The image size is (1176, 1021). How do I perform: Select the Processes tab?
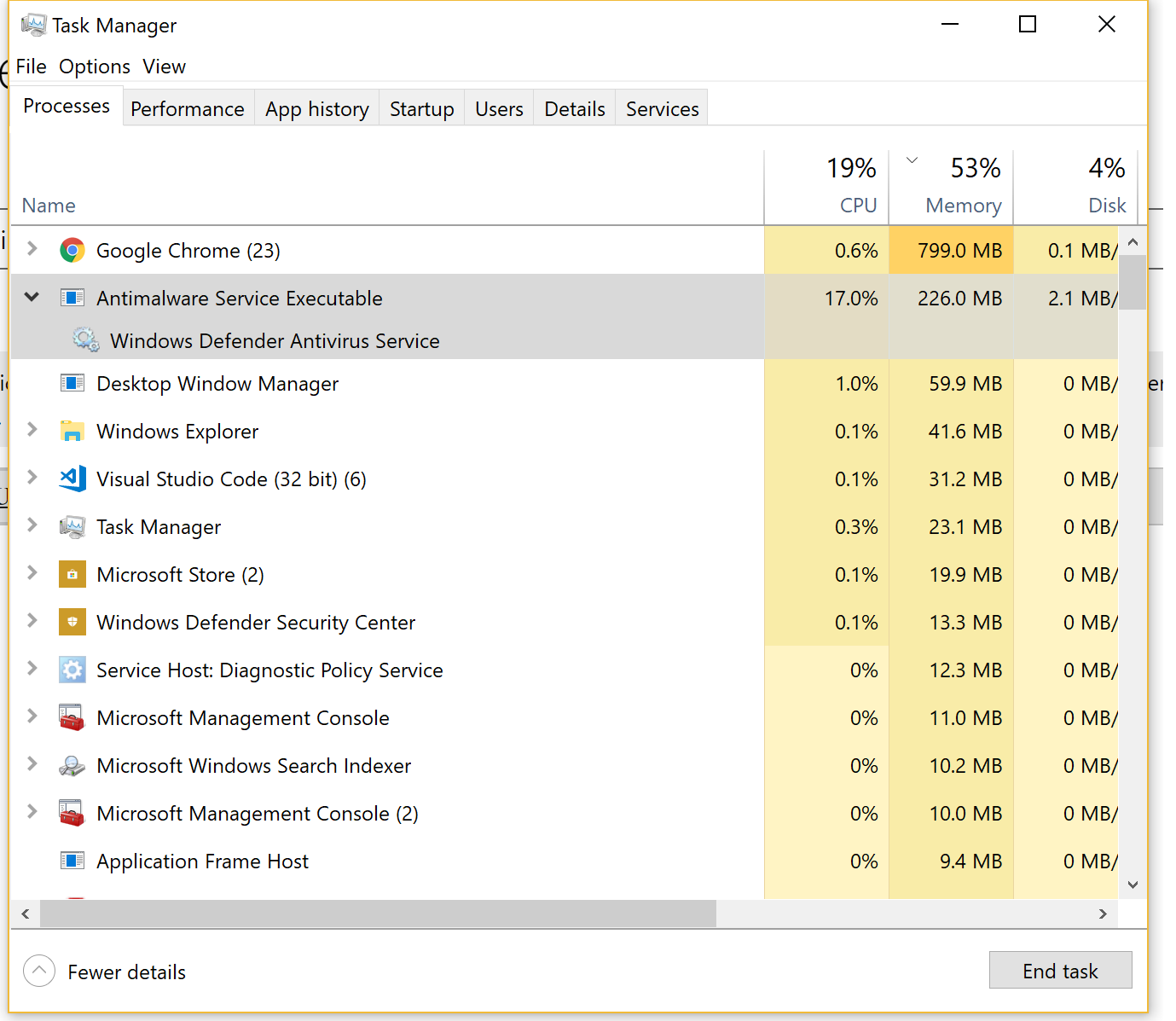[67, 106]
